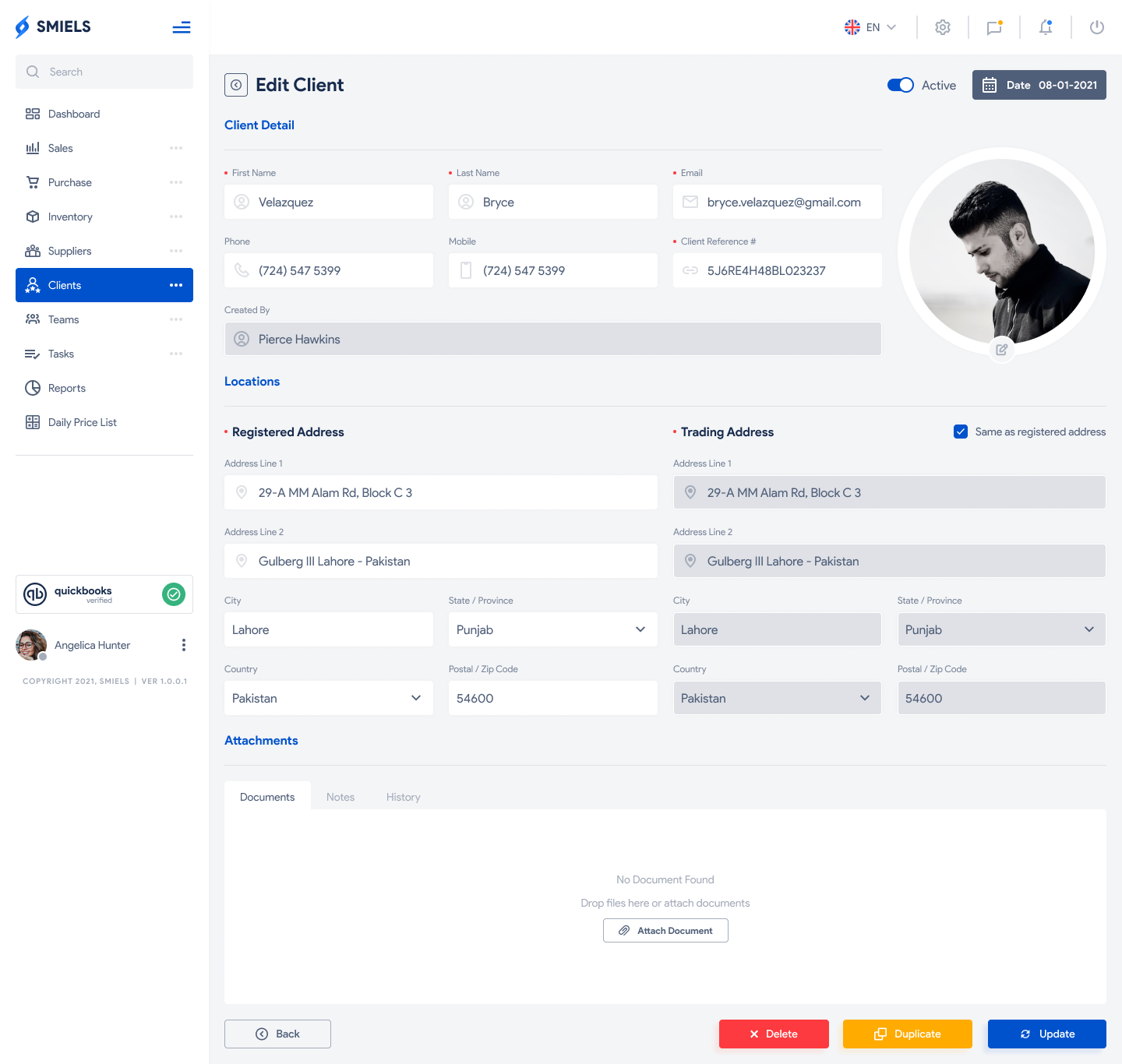This screenshot has width=1122, height=1064.
Task: Open messages chat icon in header
Action: (x=994, y=27)
